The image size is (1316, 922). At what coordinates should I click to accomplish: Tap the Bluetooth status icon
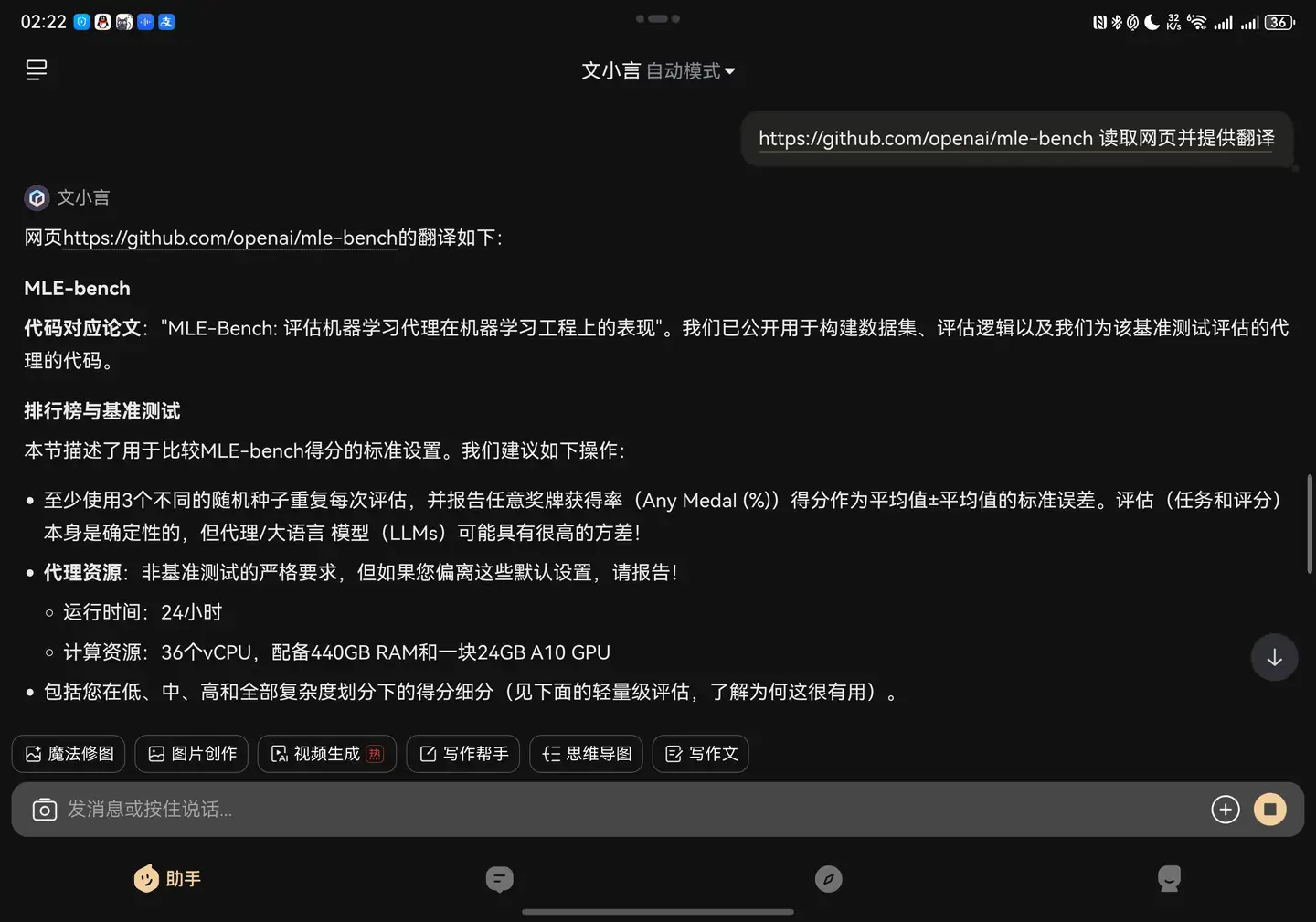coord(1116,22)
